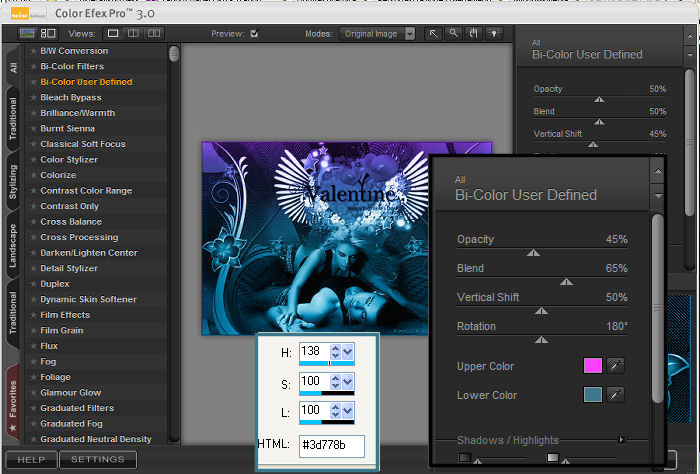Switch to the Landscape tab
Screen dimensions: 700x474
click(13, 245)
